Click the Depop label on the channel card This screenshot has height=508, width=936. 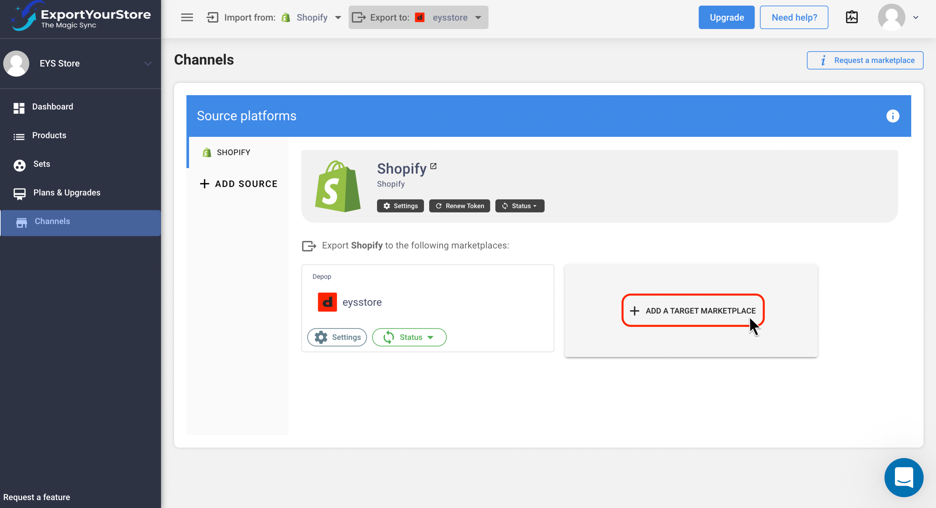tap(322, 276)
